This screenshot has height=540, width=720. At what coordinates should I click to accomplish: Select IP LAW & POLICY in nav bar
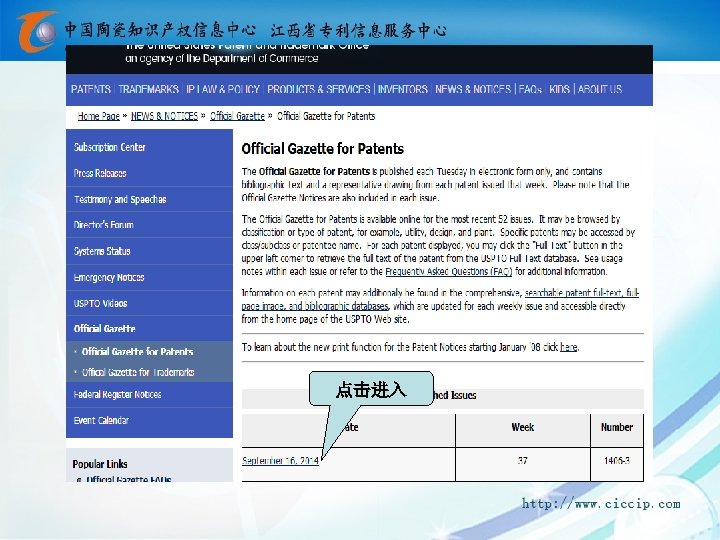[x=223, y=89]
